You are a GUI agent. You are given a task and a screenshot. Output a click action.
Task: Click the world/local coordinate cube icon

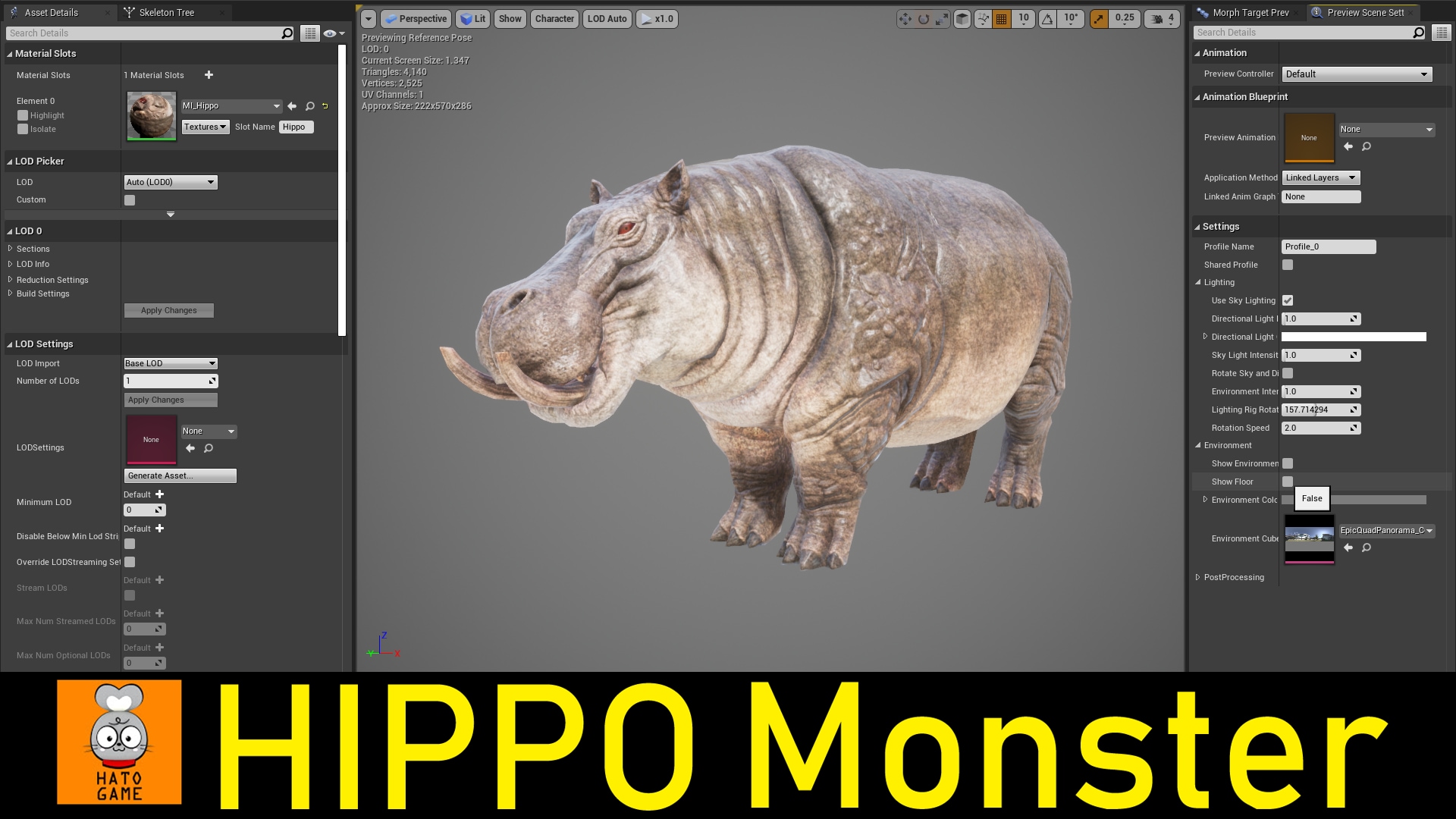[x=962, y=19]
